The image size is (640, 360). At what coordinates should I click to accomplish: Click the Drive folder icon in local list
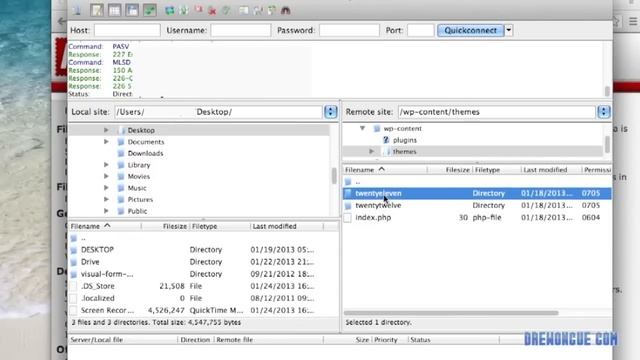(73, 262)
